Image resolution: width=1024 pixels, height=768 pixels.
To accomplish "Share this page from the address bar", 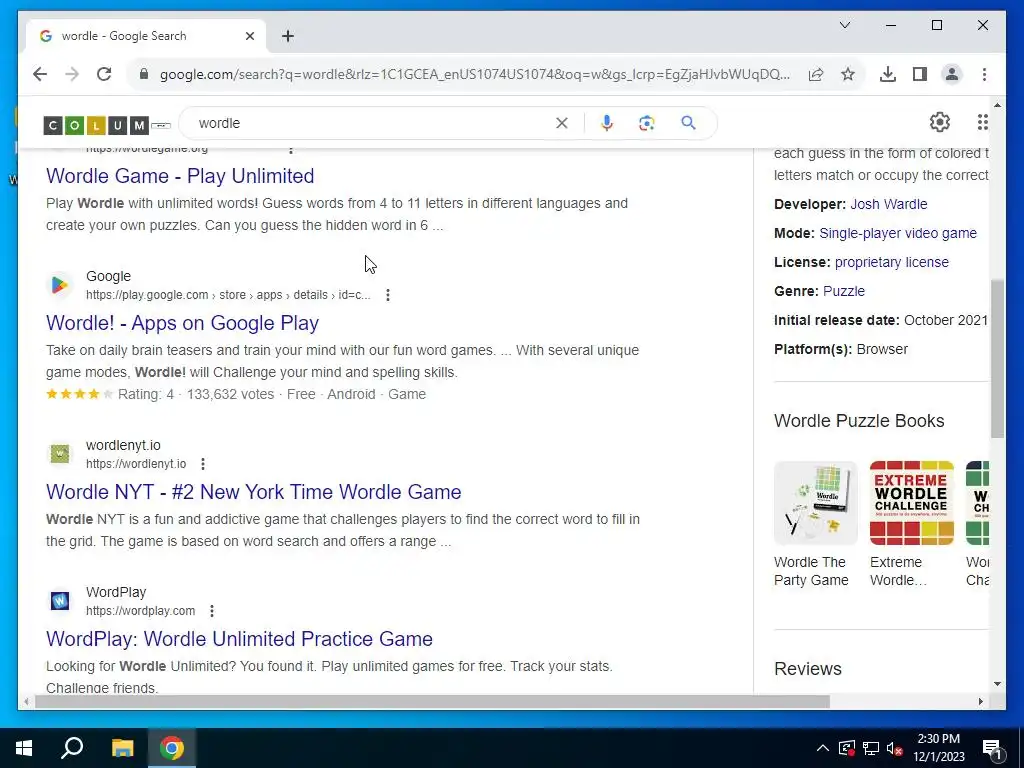I will pos(816,74).
